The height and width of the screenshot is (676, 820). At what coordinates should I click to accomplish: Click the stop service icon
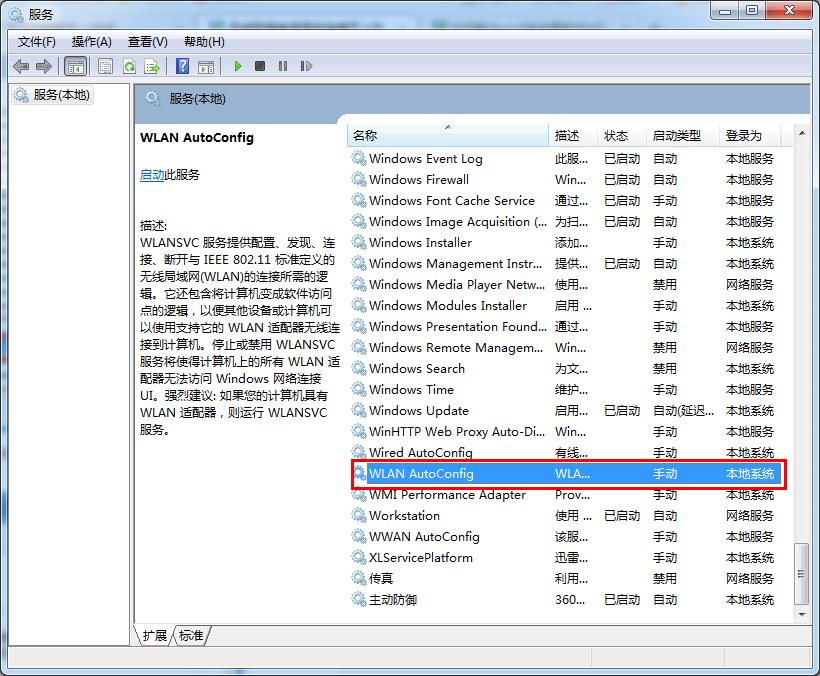click(x=259, y=66)
